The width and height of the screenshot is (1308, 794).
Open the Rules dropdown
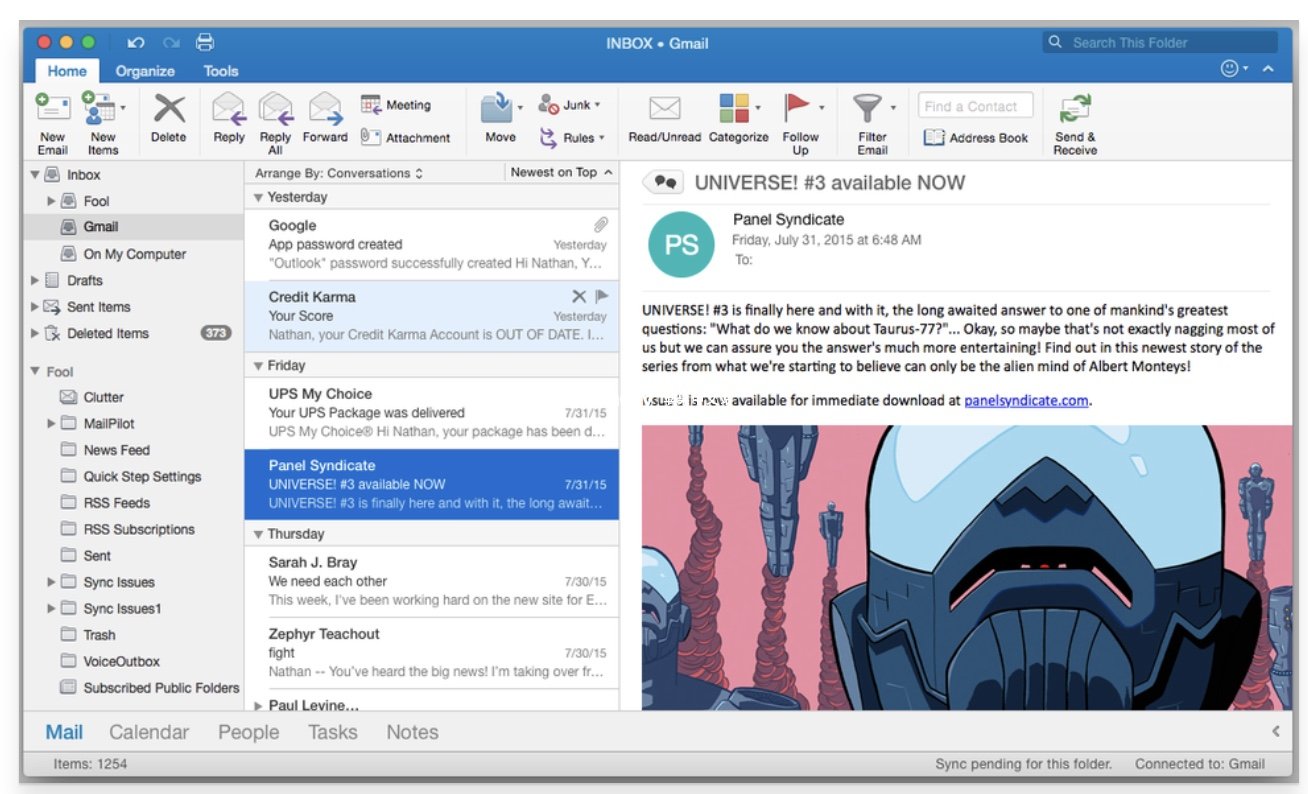[x=572, y=138]
